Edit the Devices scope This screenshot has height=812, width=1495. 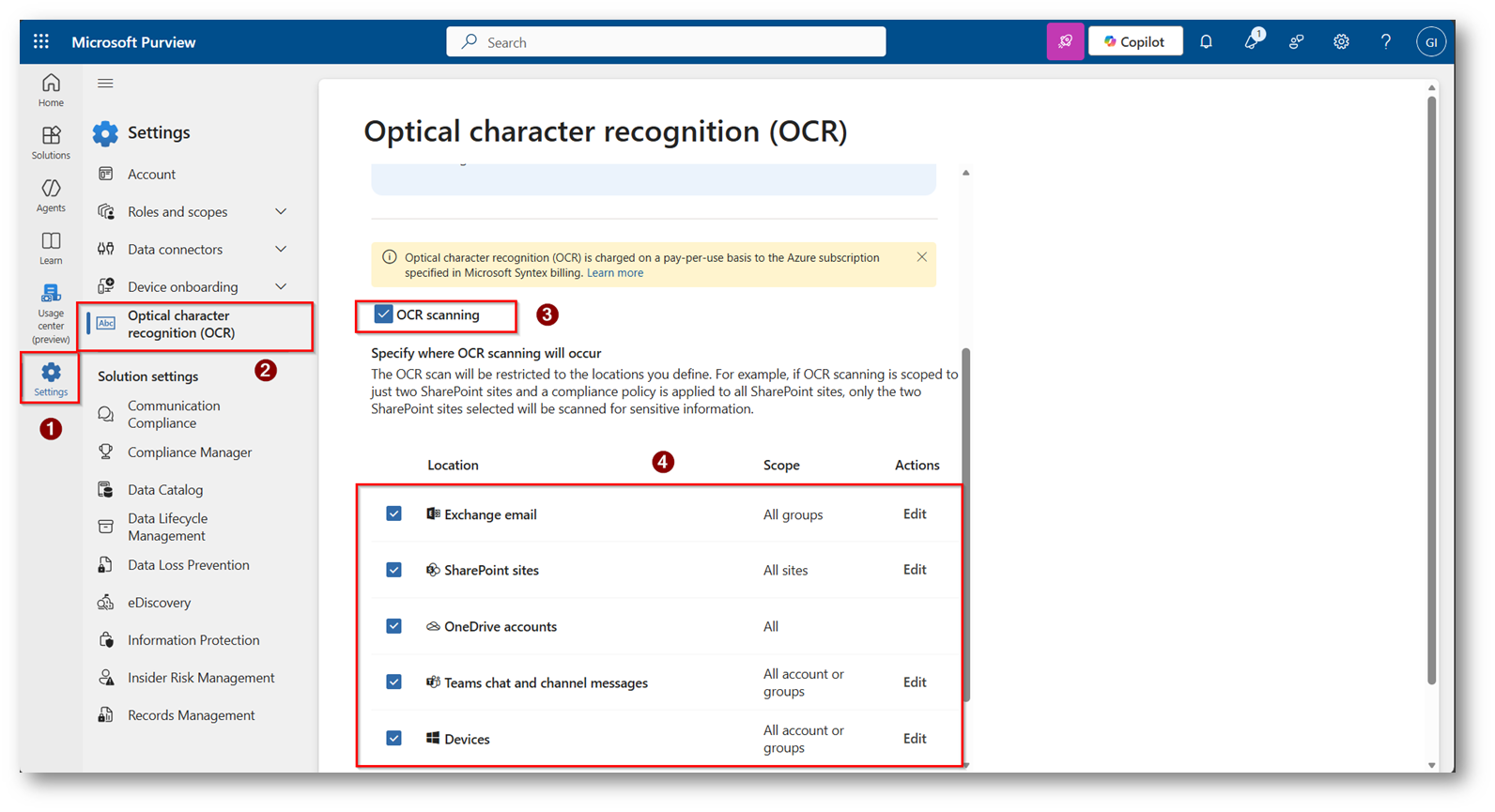915,739
